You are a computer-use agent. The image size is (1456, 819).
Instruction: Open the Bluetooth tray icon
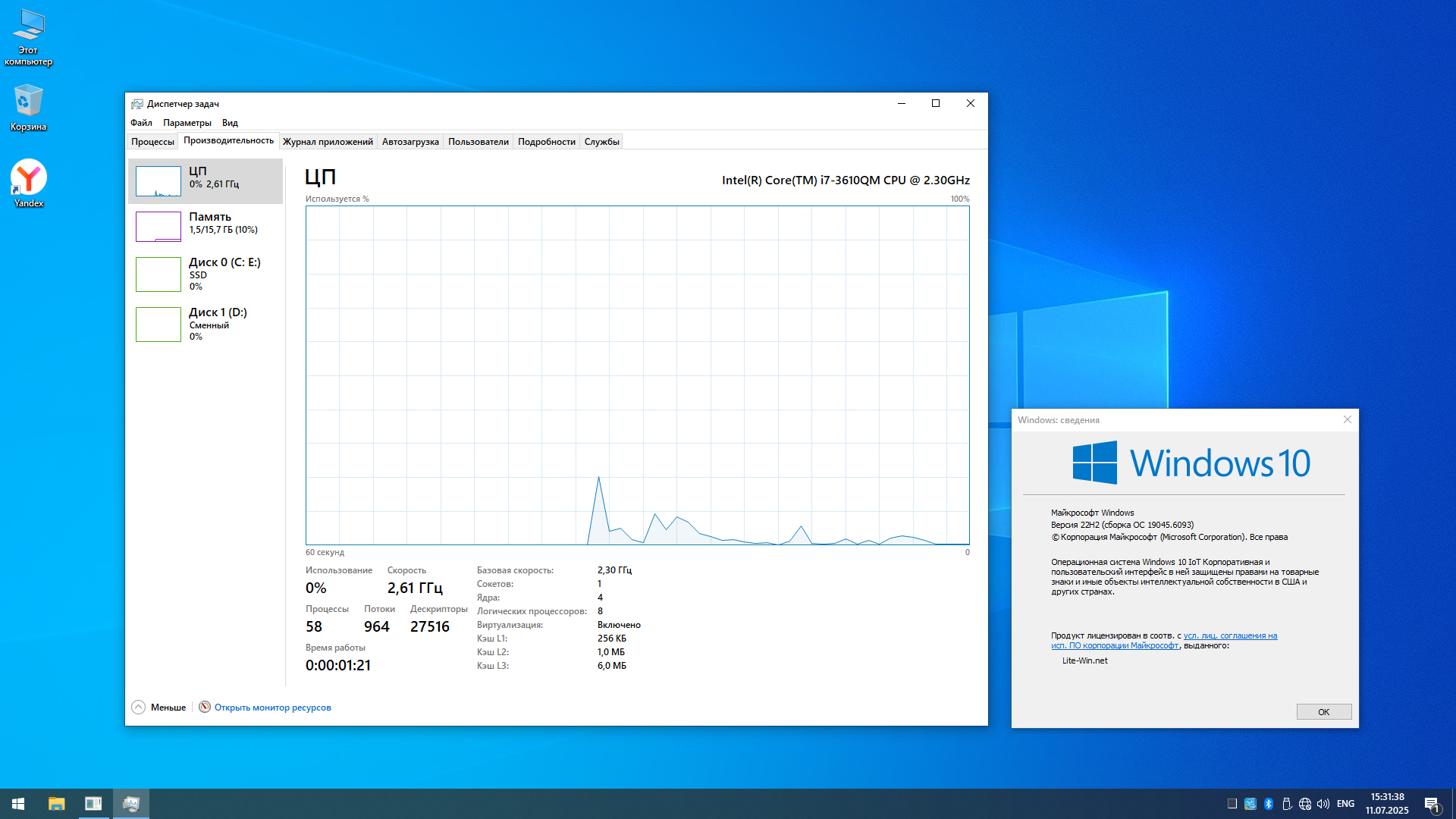[x=1269, y=803]
